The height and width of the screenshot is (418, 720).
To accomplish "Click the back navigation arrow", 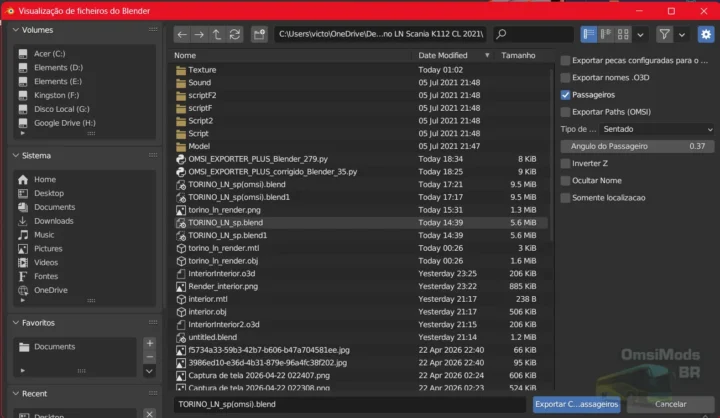I will tap(181, 35).
